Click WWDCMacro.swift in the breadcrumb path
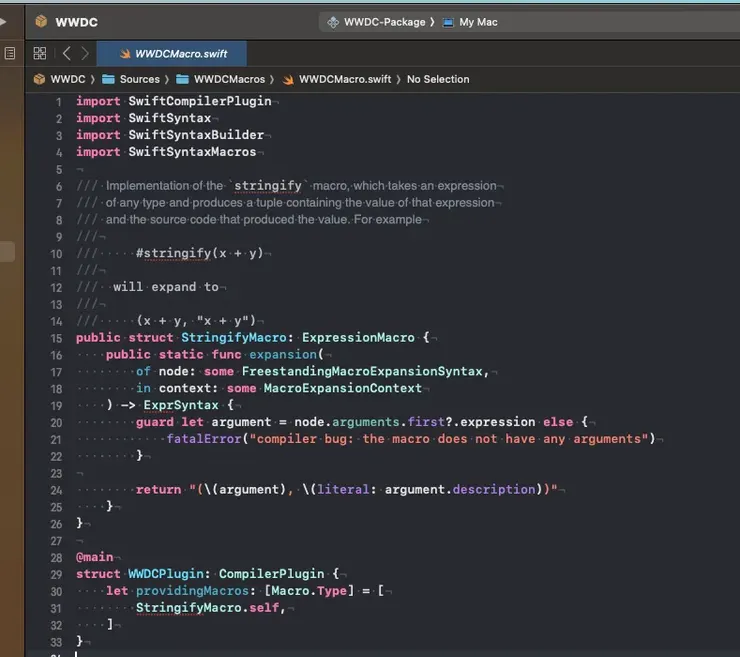 click(345, 79)
